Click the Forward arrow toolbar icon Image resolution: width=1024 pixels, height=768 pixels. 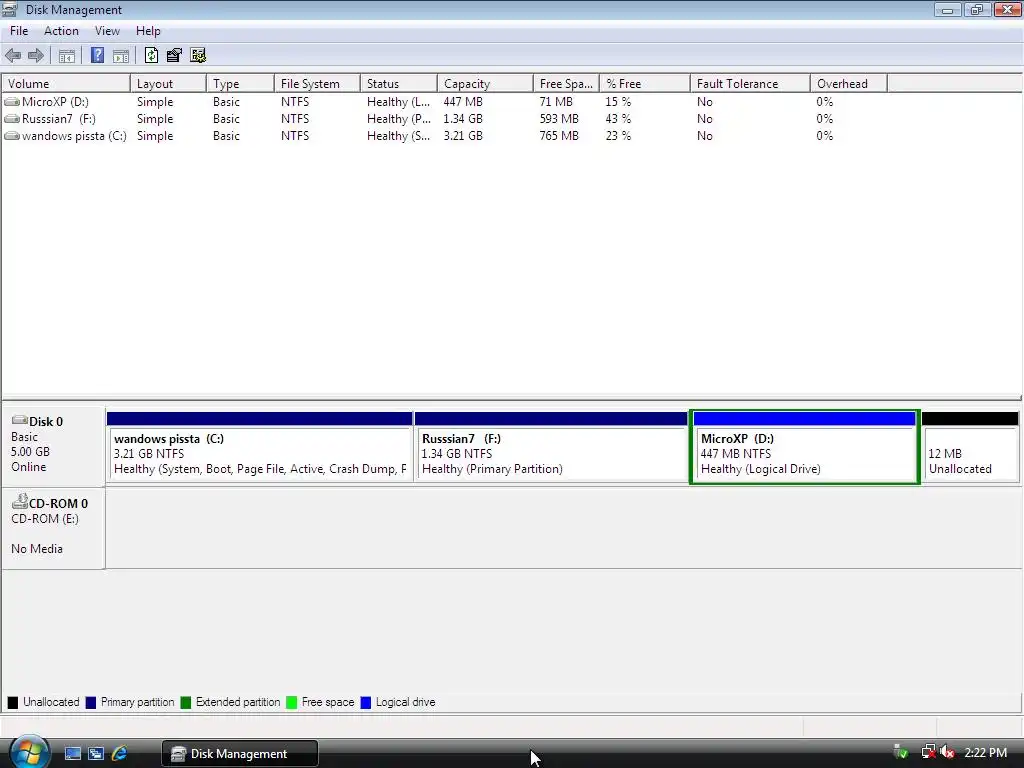coord(36,56)
